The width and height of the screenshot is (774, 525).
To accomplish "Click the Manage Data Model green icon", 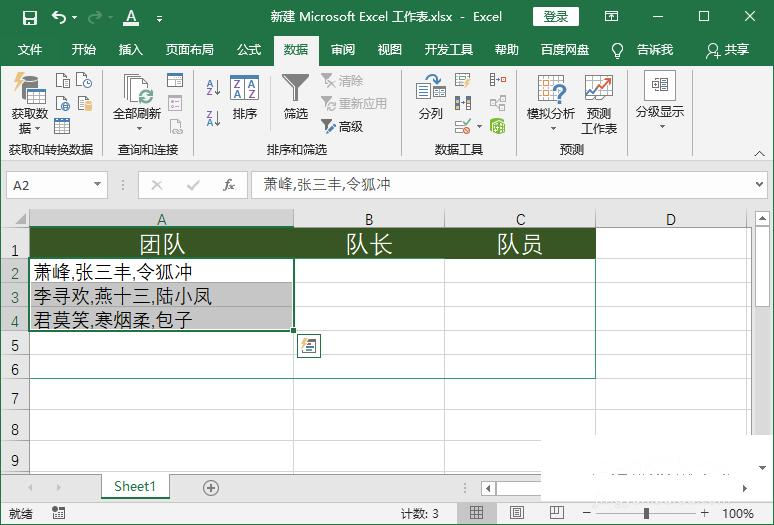I will [x=498, y=127].
